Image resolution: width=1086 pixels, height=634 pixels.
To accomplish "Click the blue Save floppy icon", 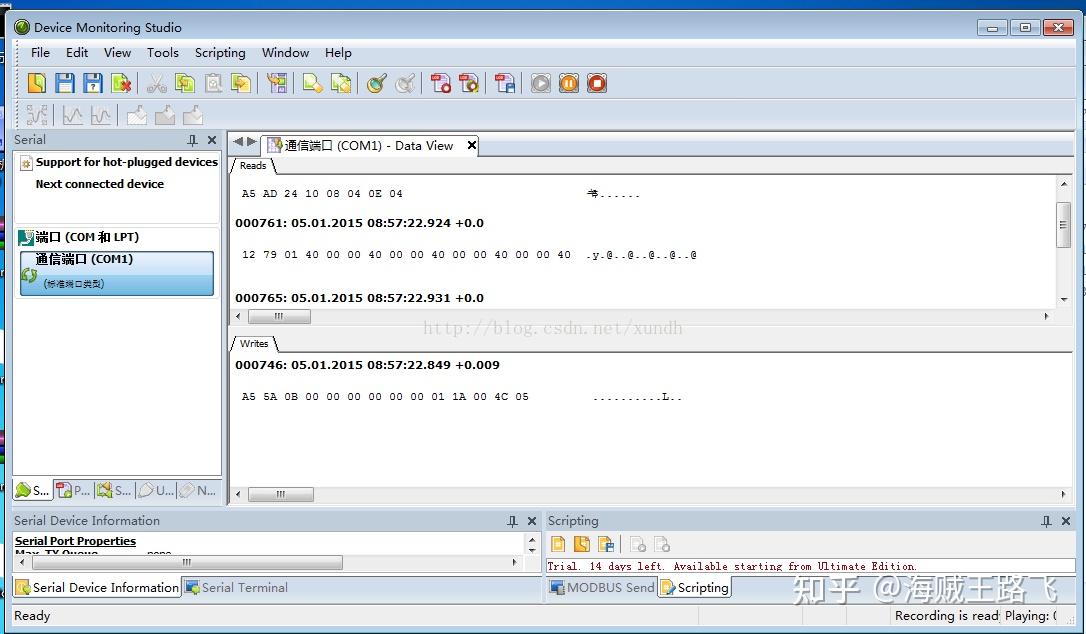I will click(64, 83).
